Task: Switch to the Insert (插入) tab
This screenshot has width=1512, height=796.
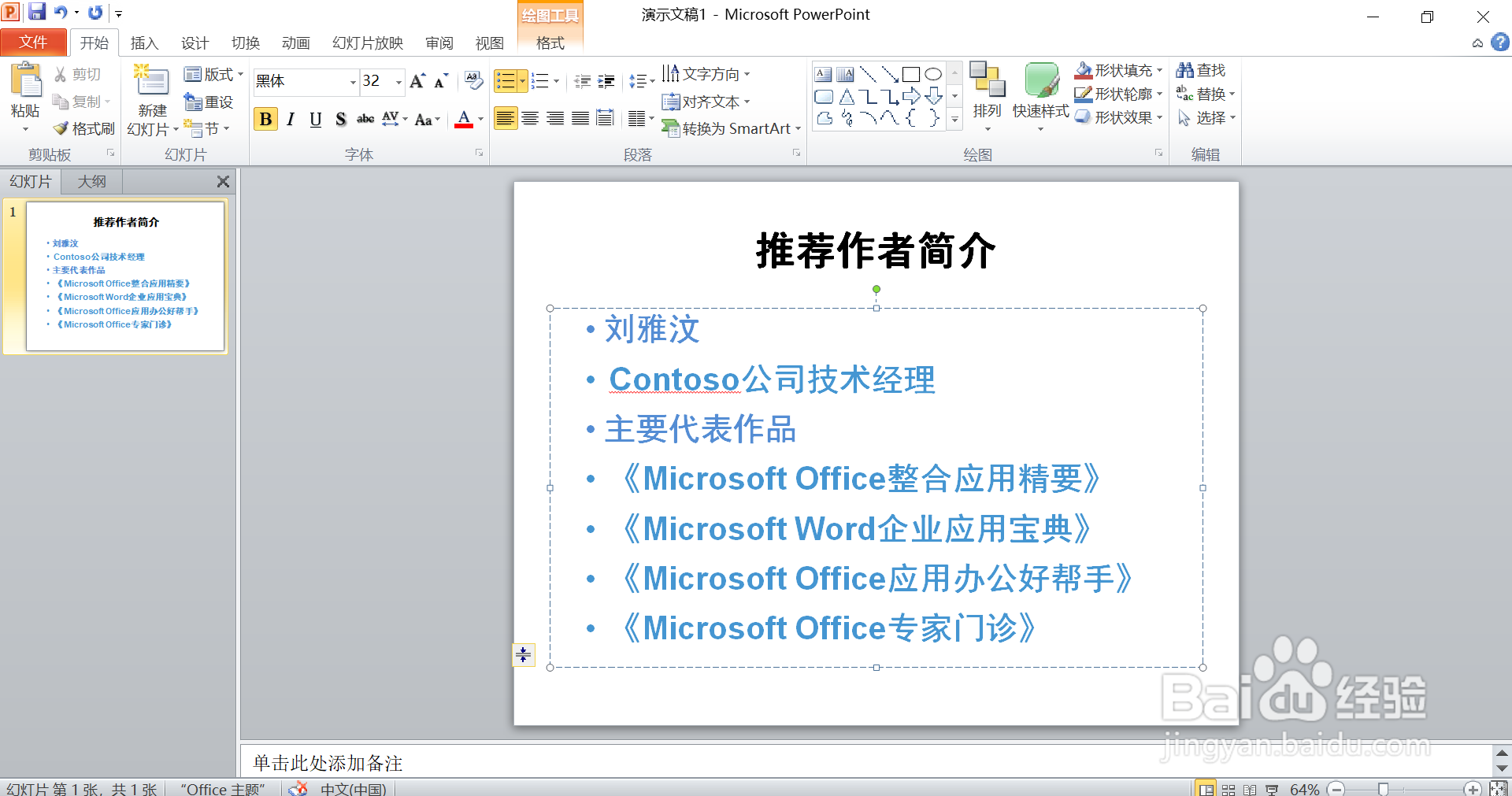Action: point(144,43)
